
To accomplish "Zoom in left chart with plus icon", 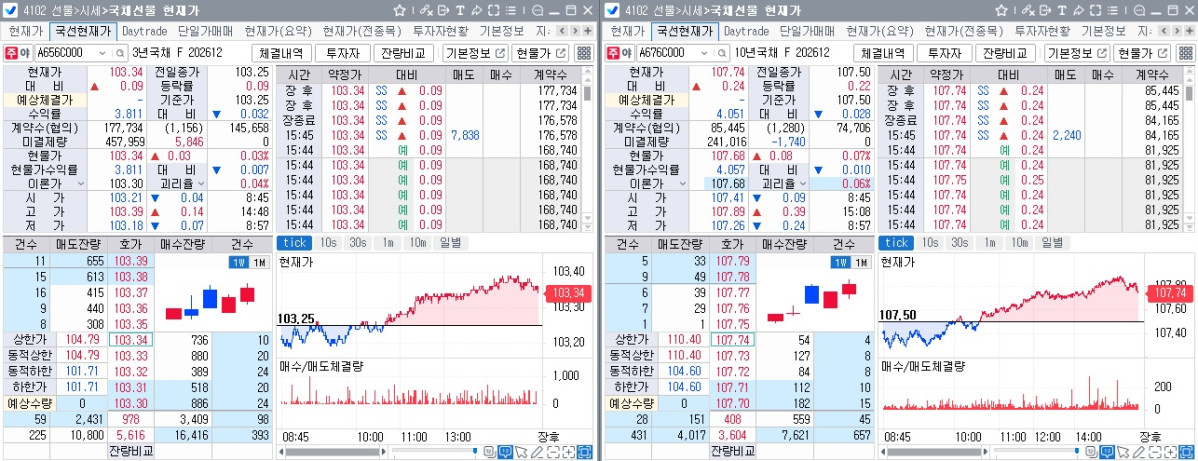I will tap(569, 452).
